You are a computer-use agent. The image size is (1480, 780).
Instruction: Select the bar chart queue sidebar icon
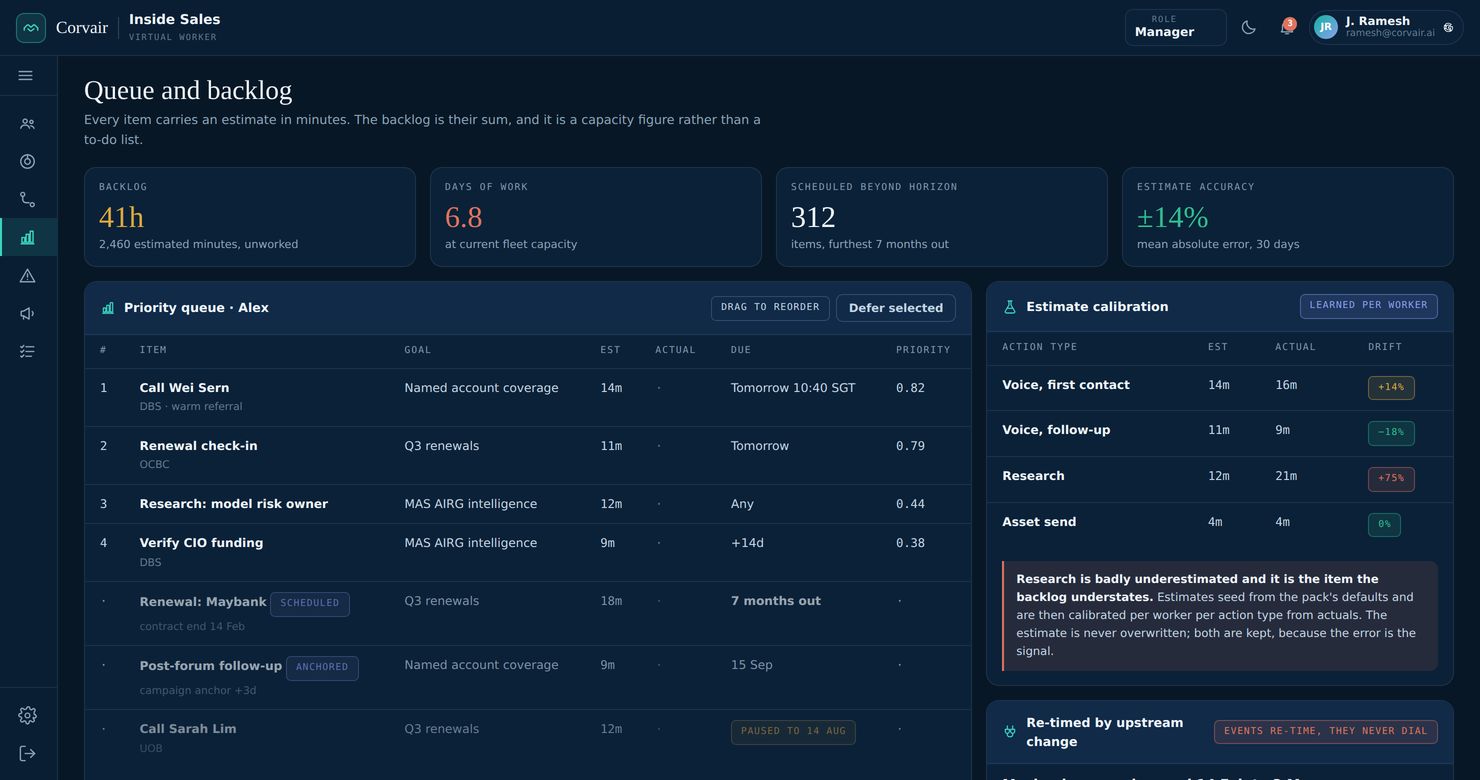click(28, 238)
